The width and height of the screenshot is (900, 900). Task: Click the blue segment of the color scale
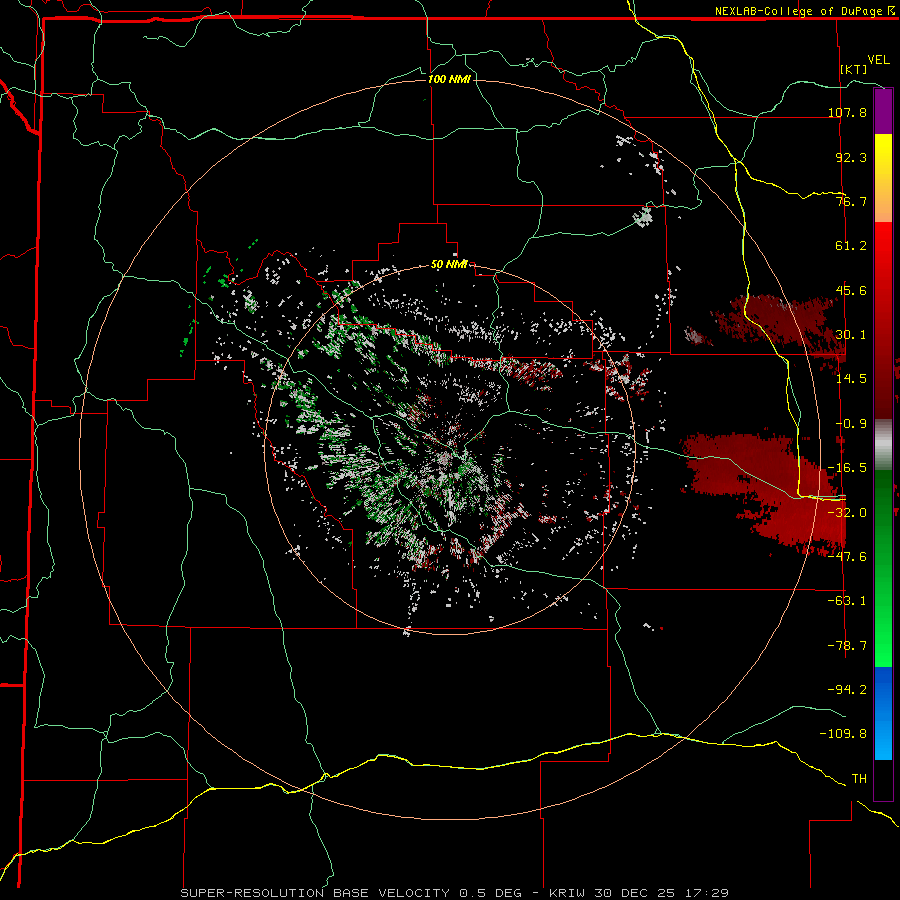pos(883,713)
